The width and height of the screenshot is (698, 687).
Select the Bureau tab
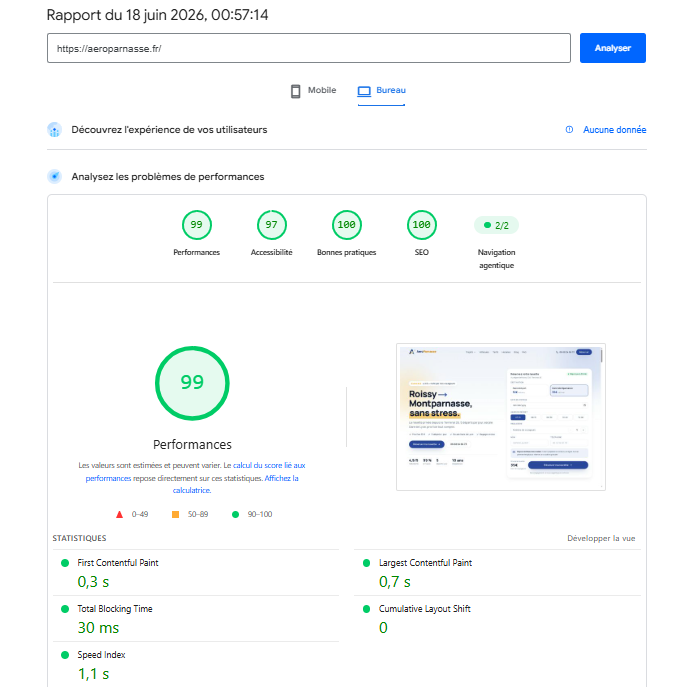coord(381,90)
